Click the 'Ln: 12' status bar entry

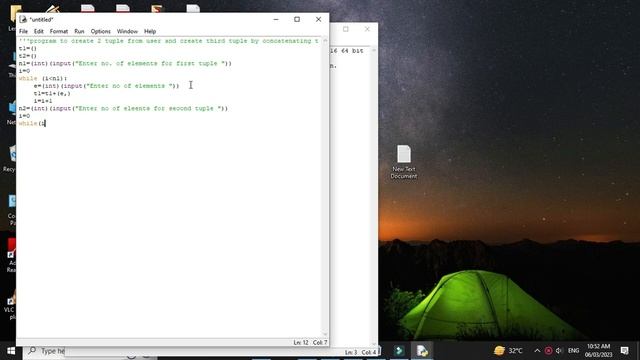pos(301,342)
